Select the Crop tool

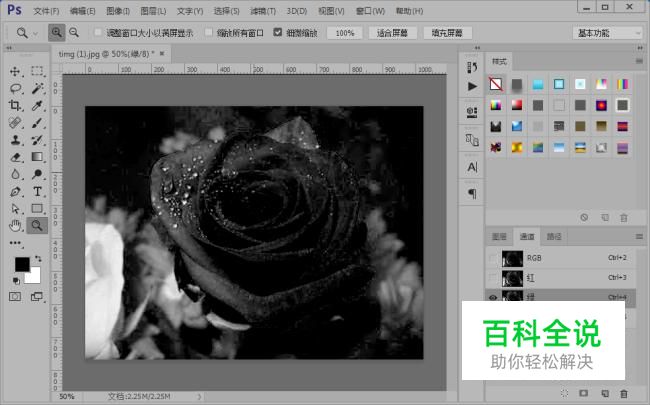pos(15,105)
